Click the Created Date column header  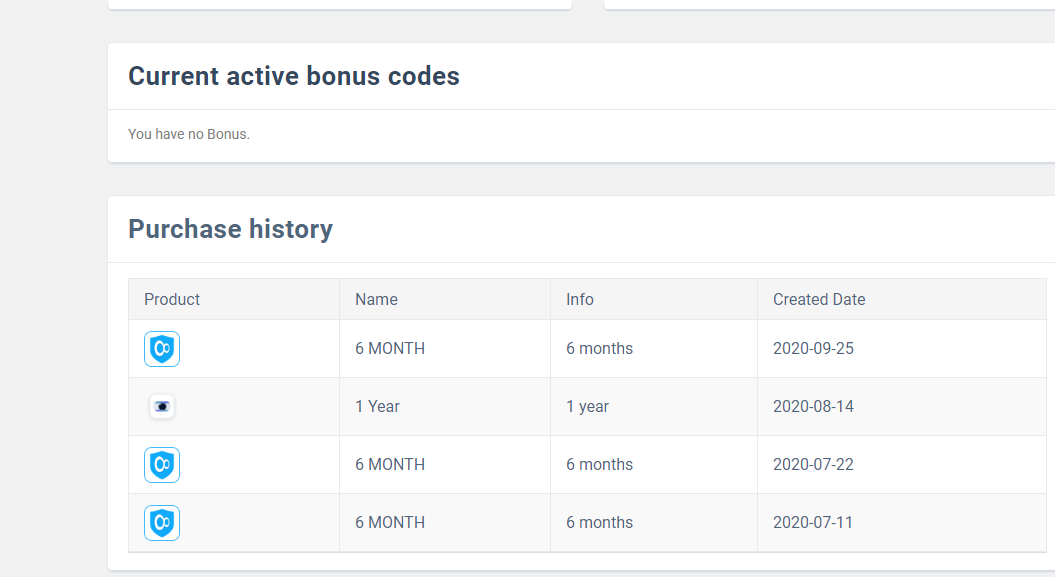819,299
